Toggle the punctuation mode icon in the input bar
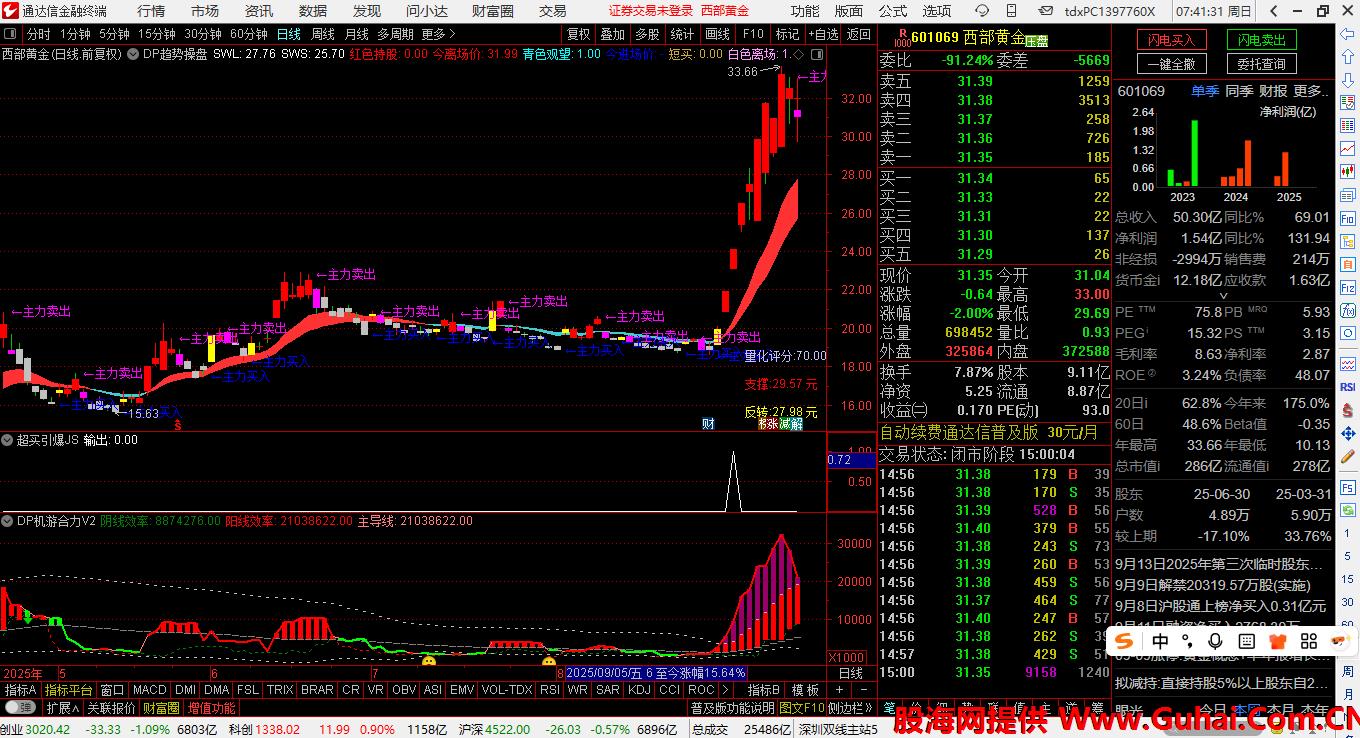1360x738 pixels. pyautogui.click(x=1188, y=641)
